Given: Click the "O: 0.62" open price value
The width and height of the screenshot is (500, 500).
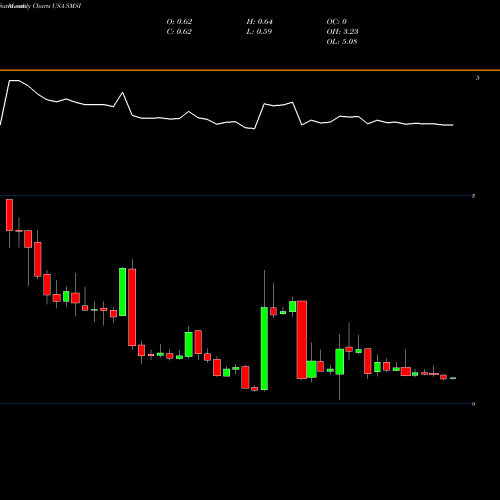Looking at the screenshot, I should click(x=179, y=22).
